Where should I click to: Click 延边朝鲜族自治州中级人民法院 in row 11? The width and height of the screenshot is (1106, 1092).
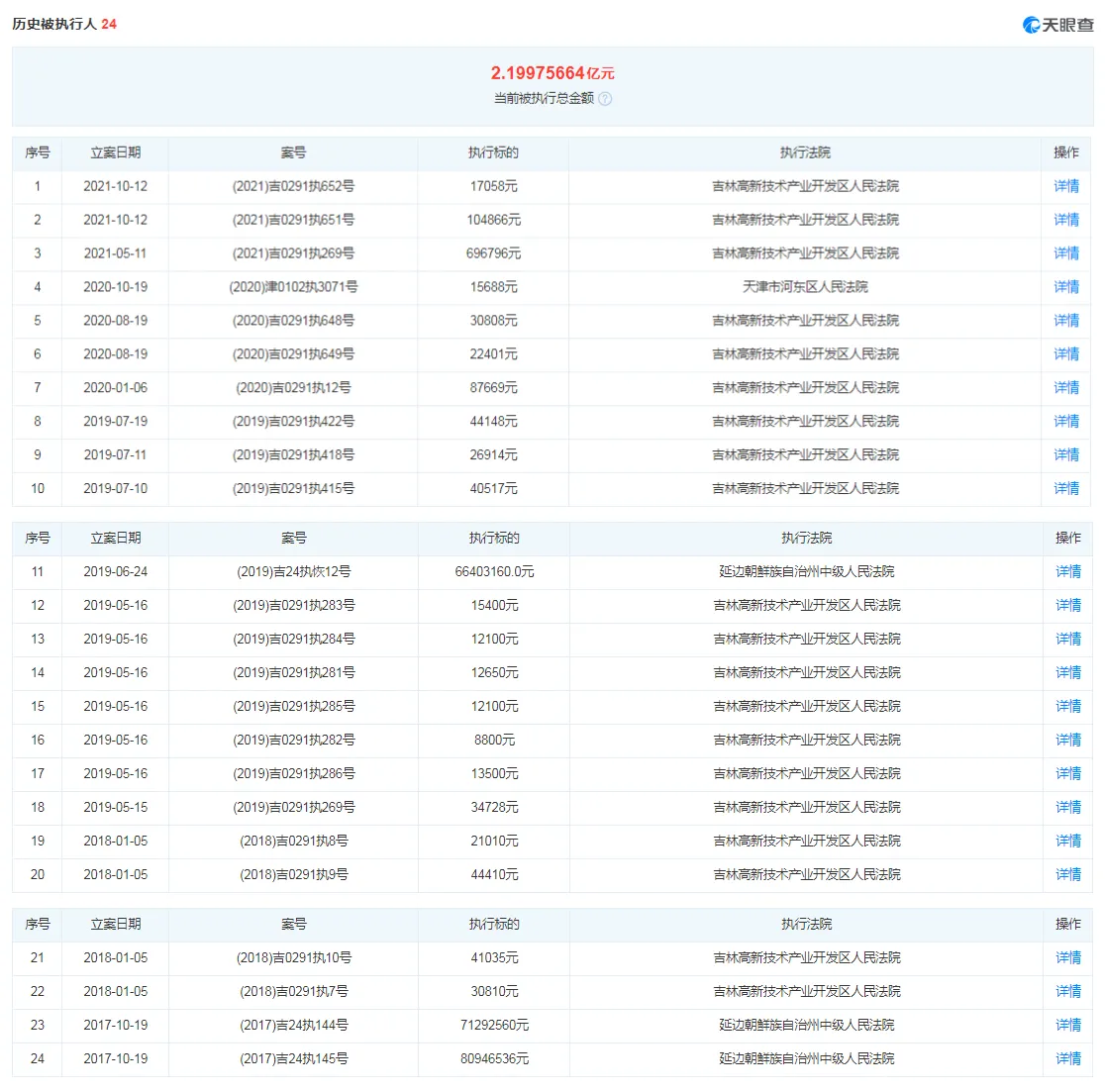coord(806,572)
